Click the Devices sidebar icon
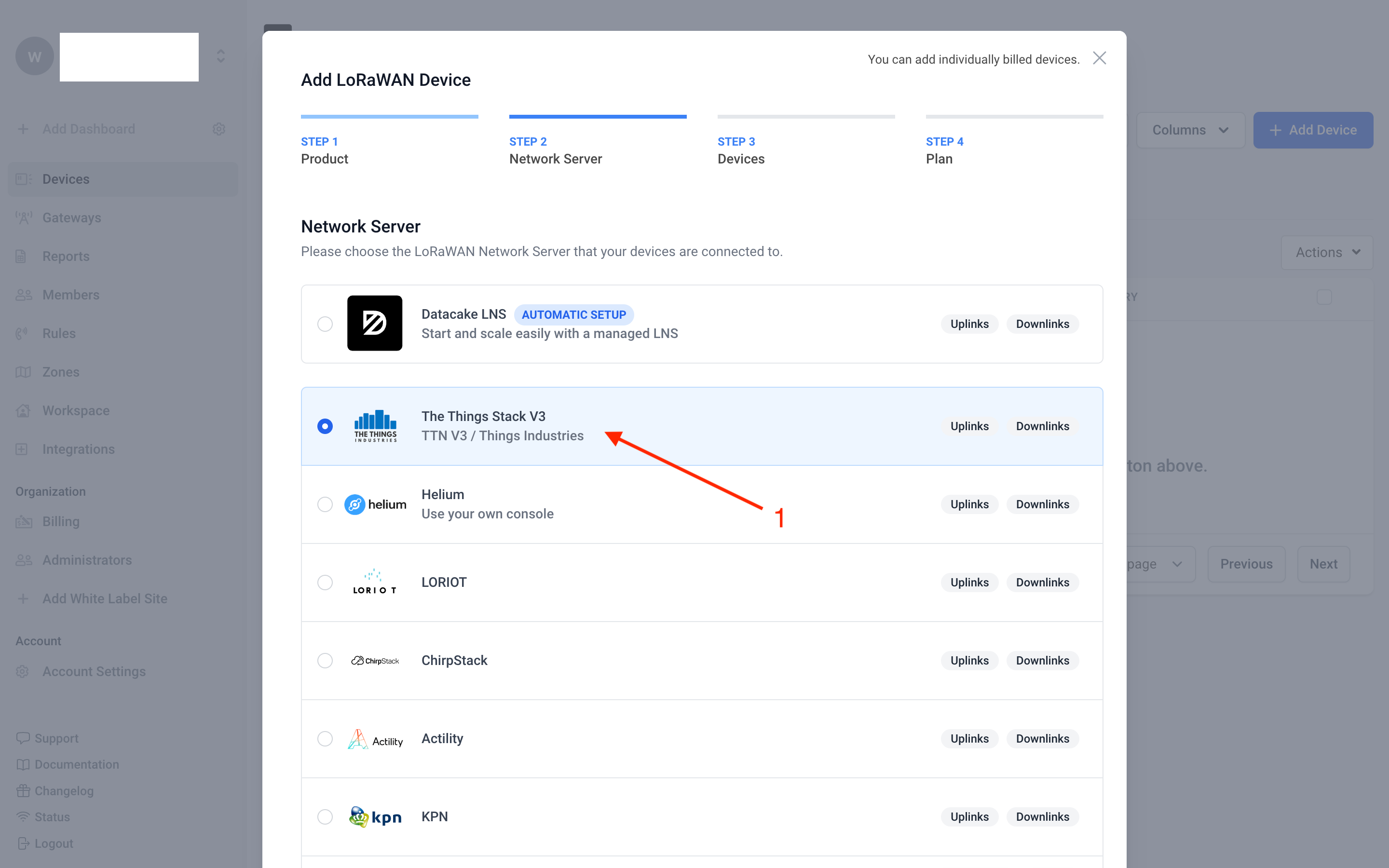 (24, 179)
